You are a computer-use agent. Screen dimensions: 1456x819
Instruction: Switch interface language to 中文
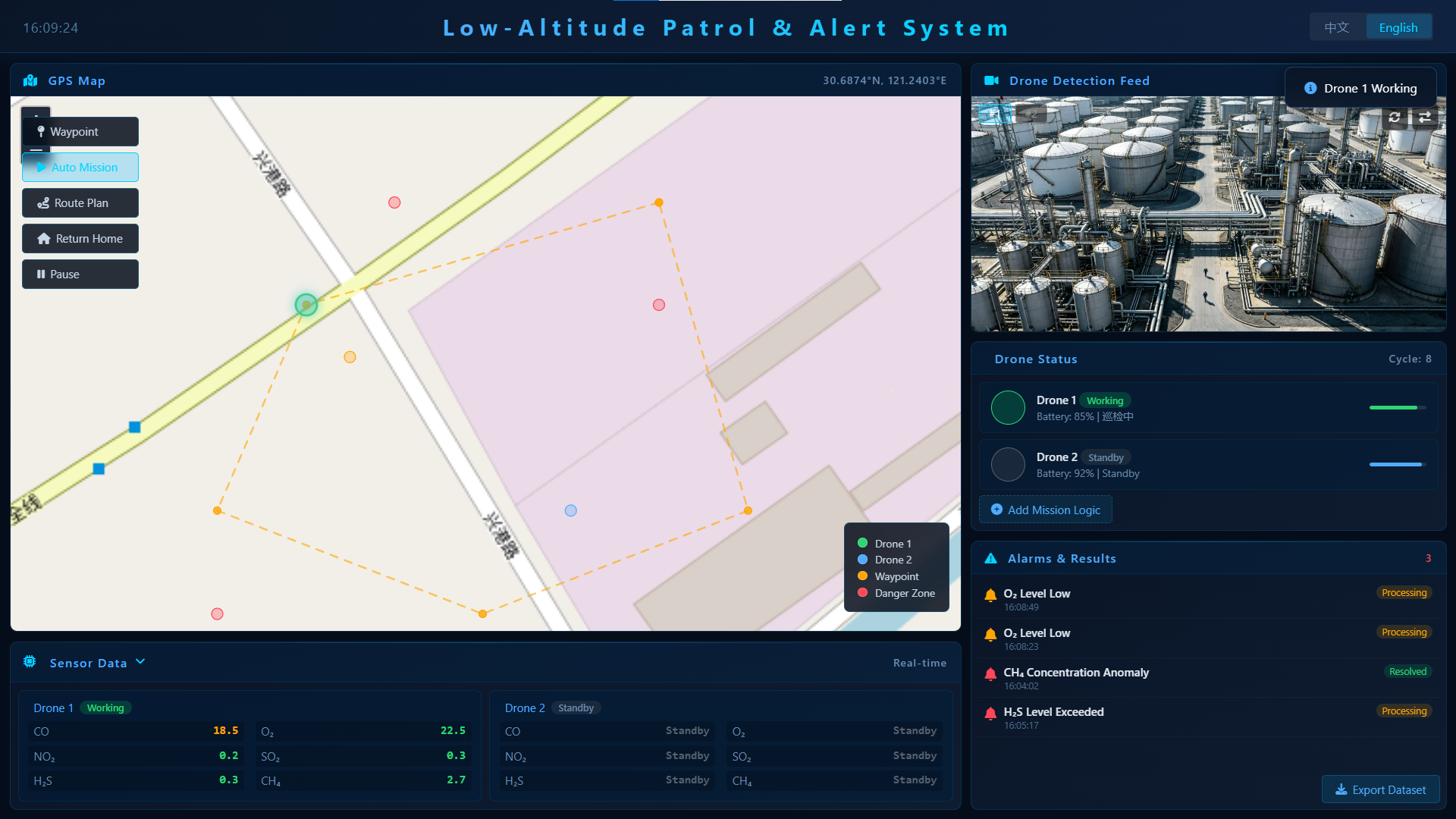tap(1337, 27)
